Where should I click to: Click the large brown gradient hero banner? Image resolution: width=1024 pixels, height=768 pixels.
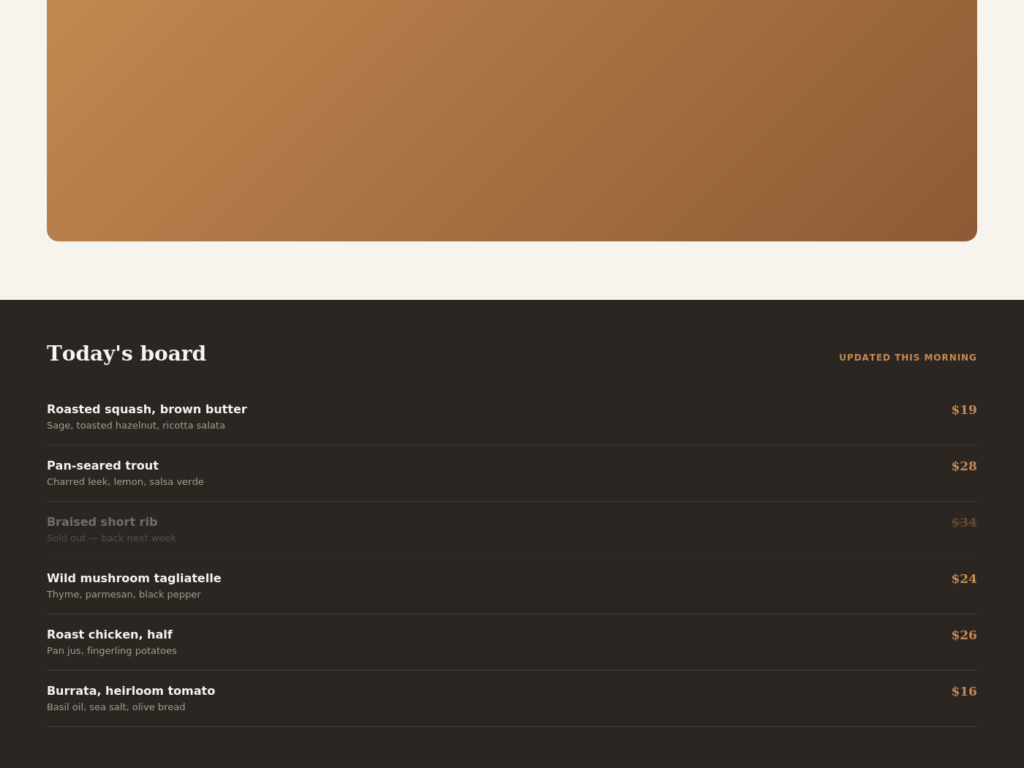click(512, 120)
